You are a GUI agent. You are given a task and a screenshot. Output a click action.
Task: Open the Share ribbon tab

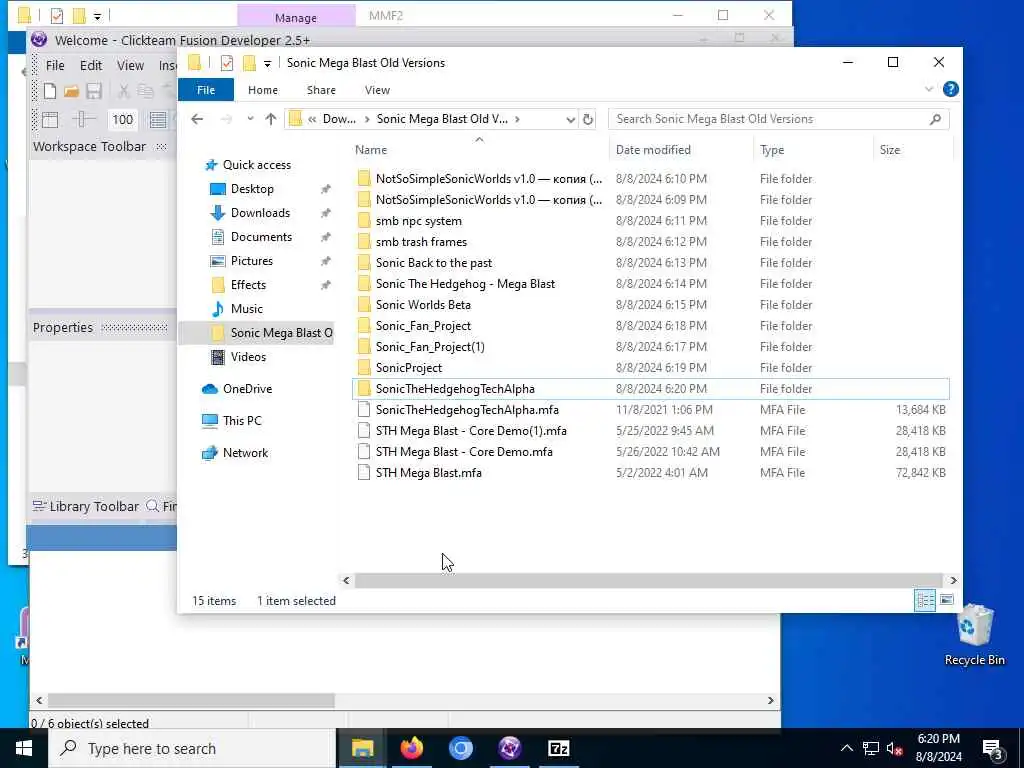tap(321, 90)
